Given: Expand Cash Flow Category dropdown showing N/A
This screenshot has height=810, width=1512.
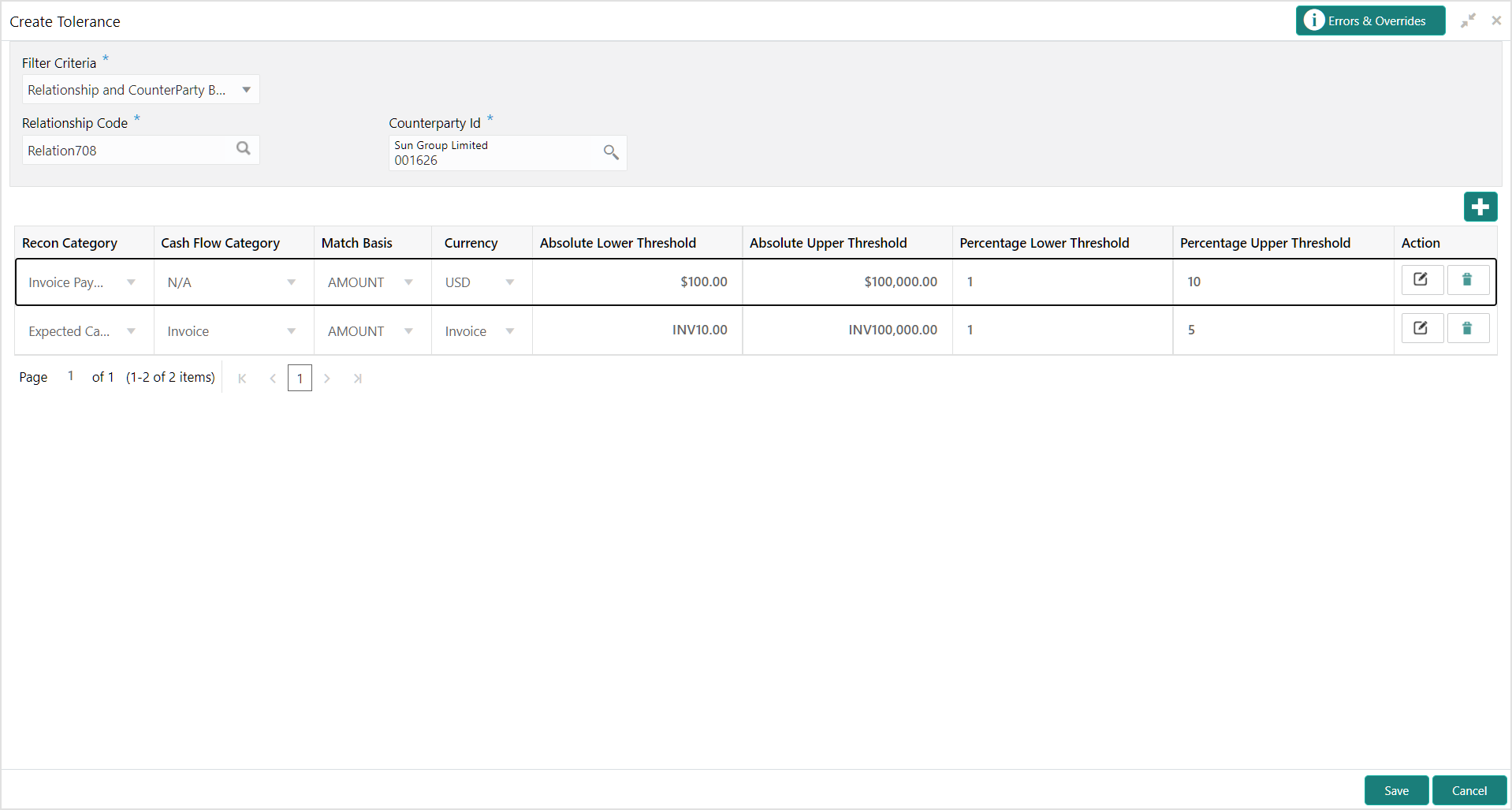Looking at the screenshot, I should pos(292,282).
